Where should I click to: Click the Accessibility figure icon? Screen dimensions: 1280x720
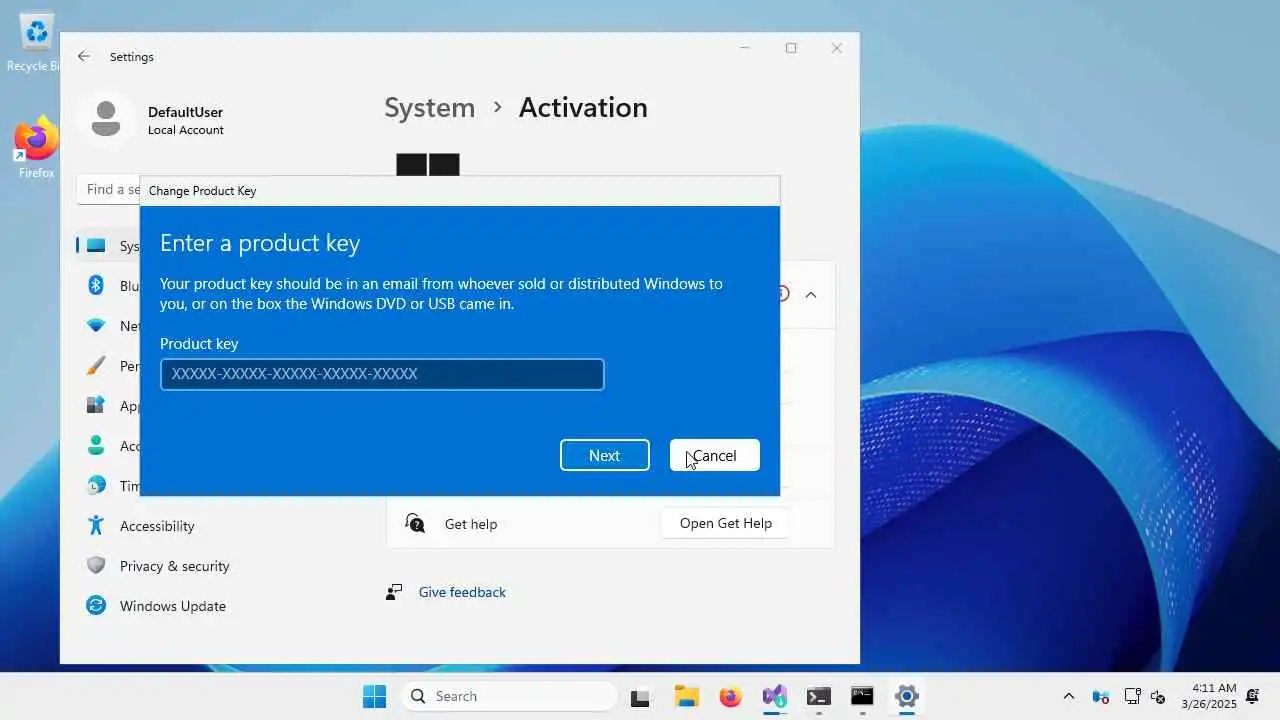pyautogui.click(x=96, y=526)
